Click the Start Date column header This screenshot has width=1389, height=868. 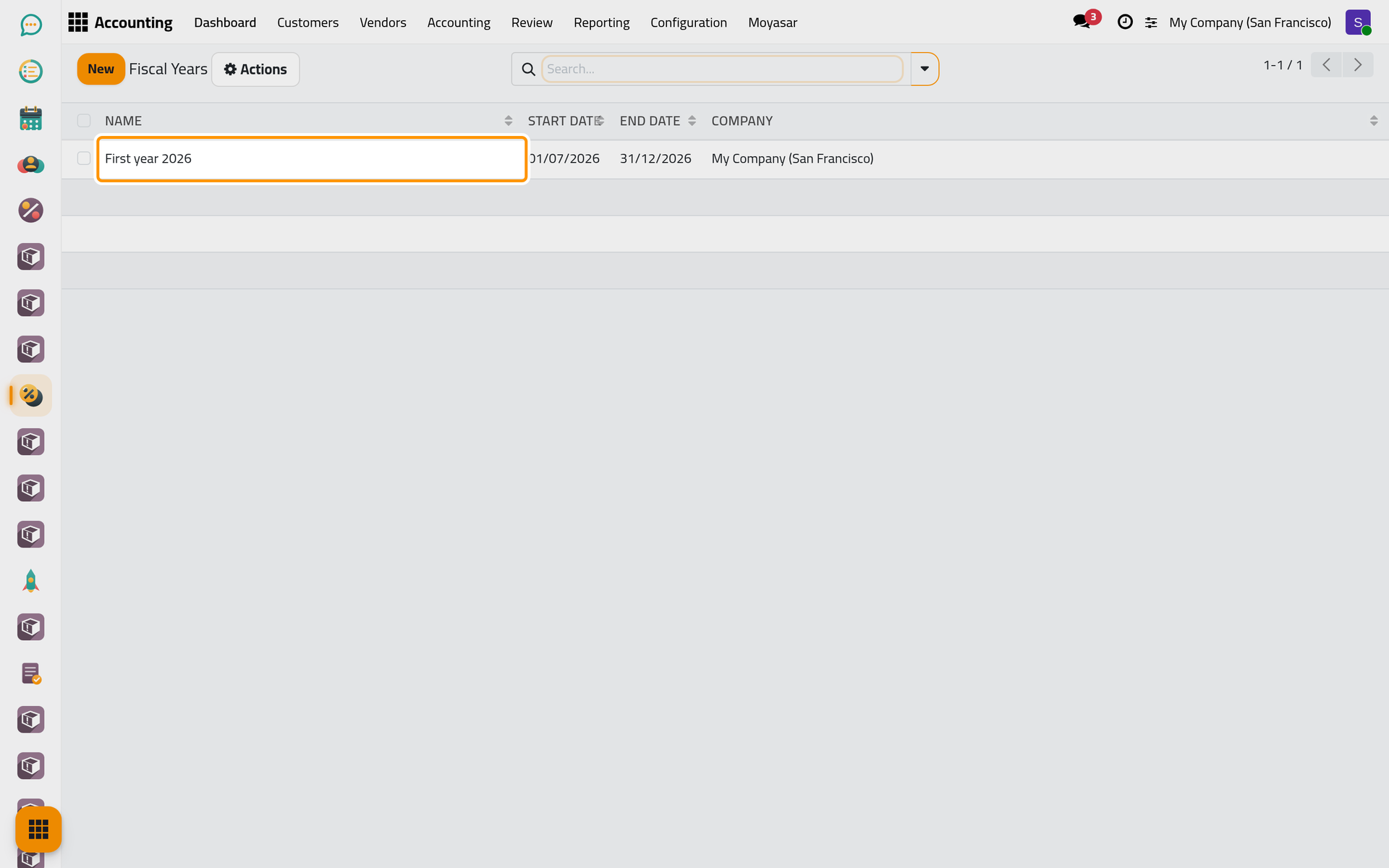click(564, 121)
